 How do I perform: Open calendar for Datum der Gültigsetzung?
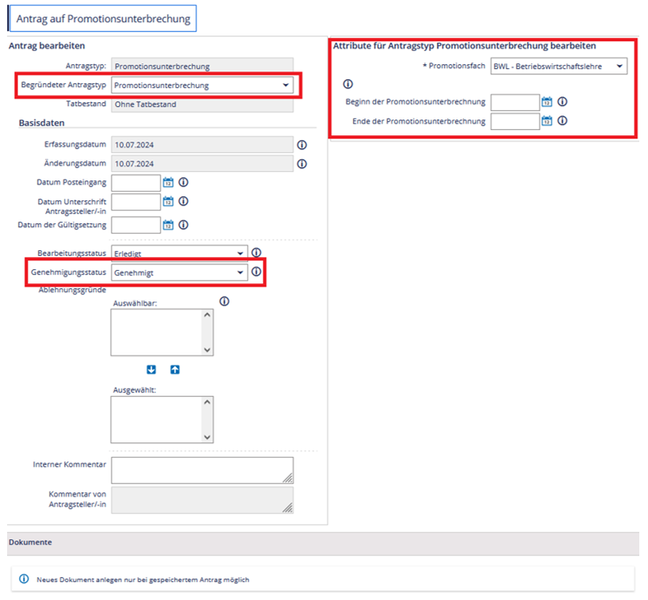[x=169, y=225]
